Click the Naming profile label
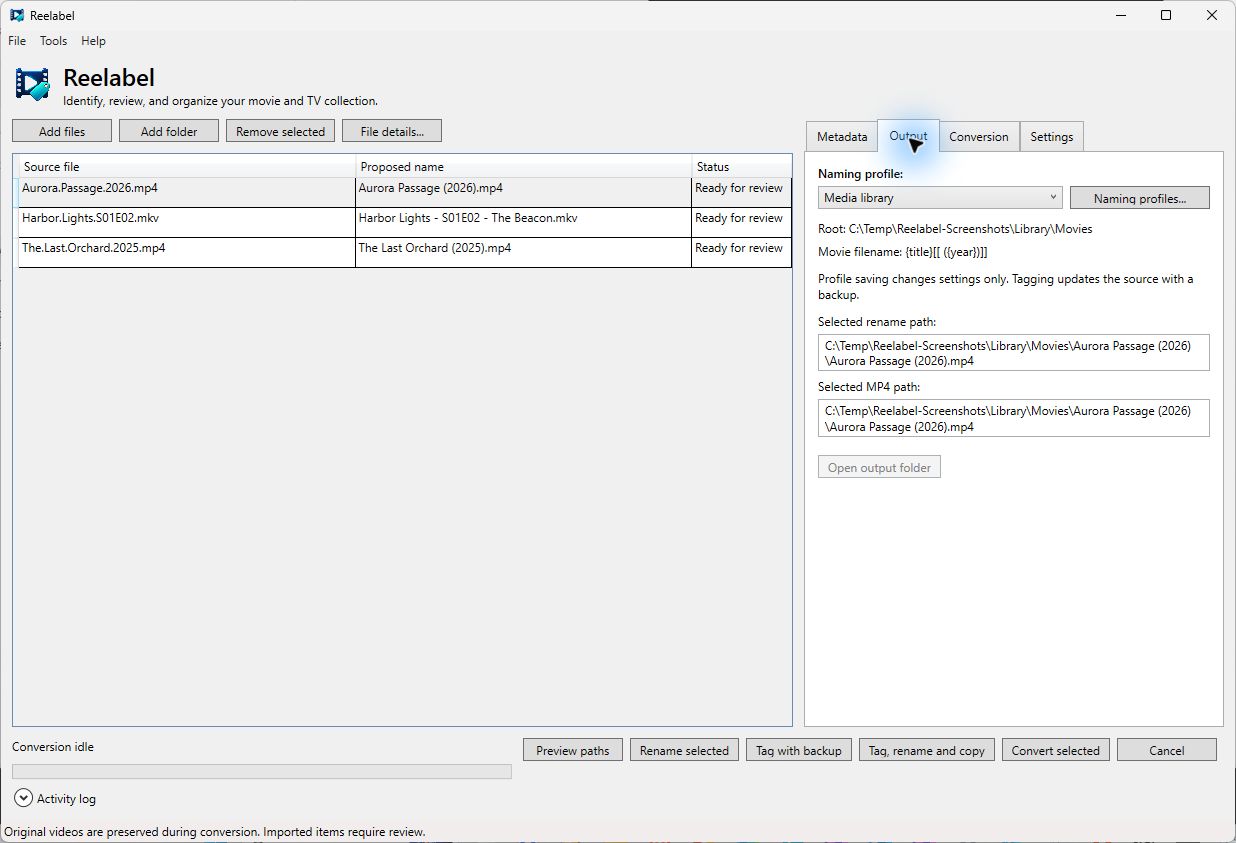This screenshot has width=1236, height=843. click(x=860, y=174)
